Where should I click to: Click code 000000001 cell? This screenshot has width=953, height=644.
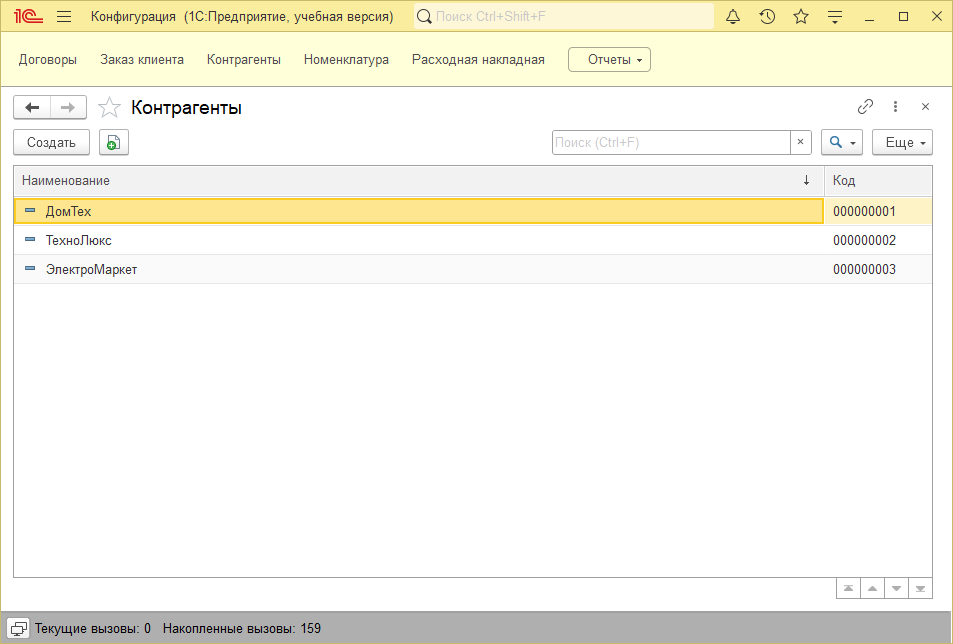click(878, 211)
